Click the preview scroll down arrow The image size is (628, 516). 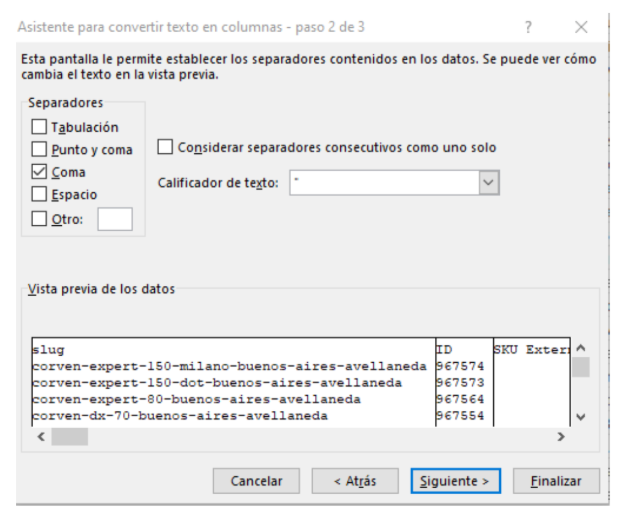[580, 416]
